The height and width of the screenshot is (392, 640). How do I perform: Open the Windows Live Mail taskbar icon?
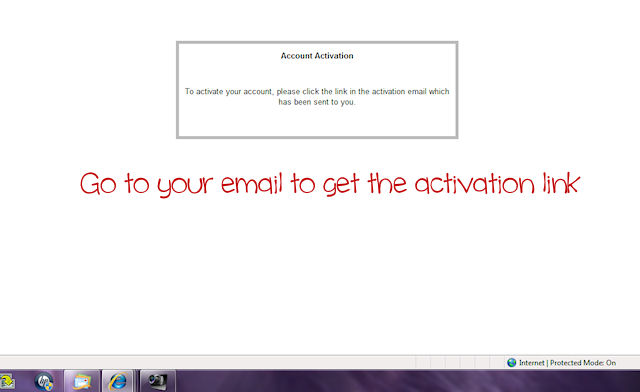(82, 381)
